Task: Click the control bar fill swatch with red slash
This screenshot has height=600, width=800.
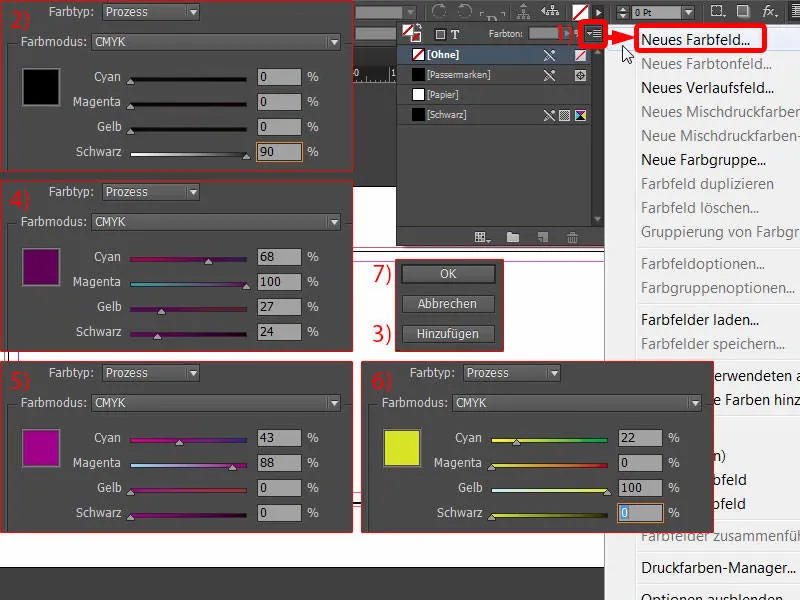Action: point(580,11)
